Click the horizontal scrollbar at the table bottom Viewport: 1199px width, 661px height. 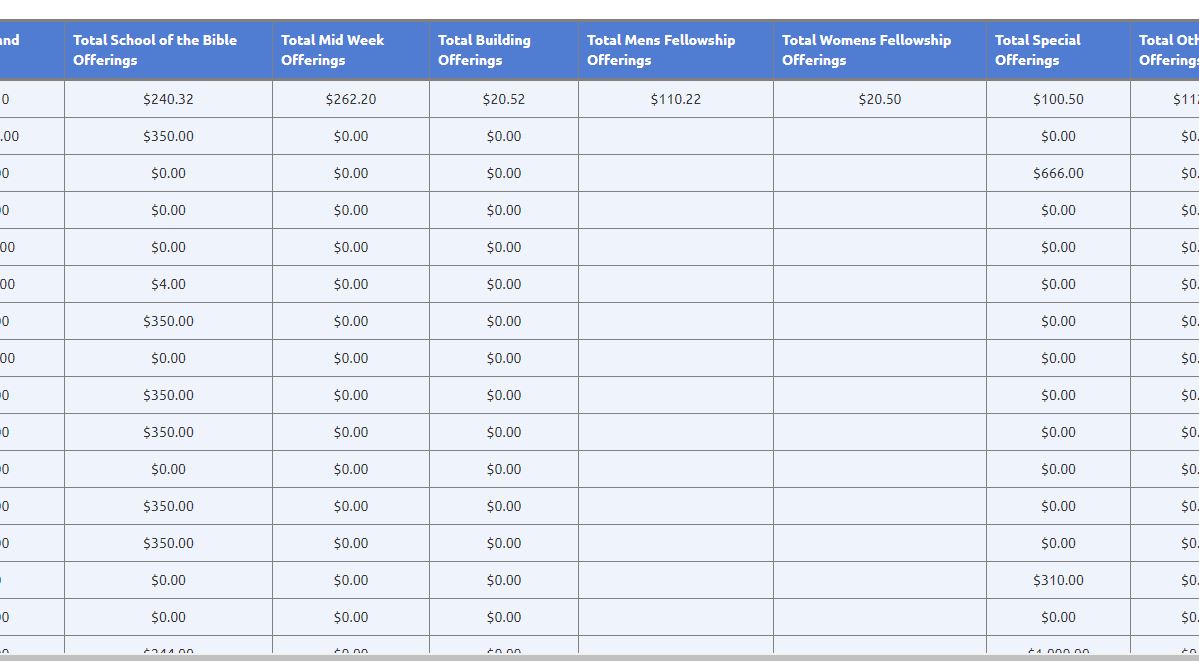click(600, 657)
